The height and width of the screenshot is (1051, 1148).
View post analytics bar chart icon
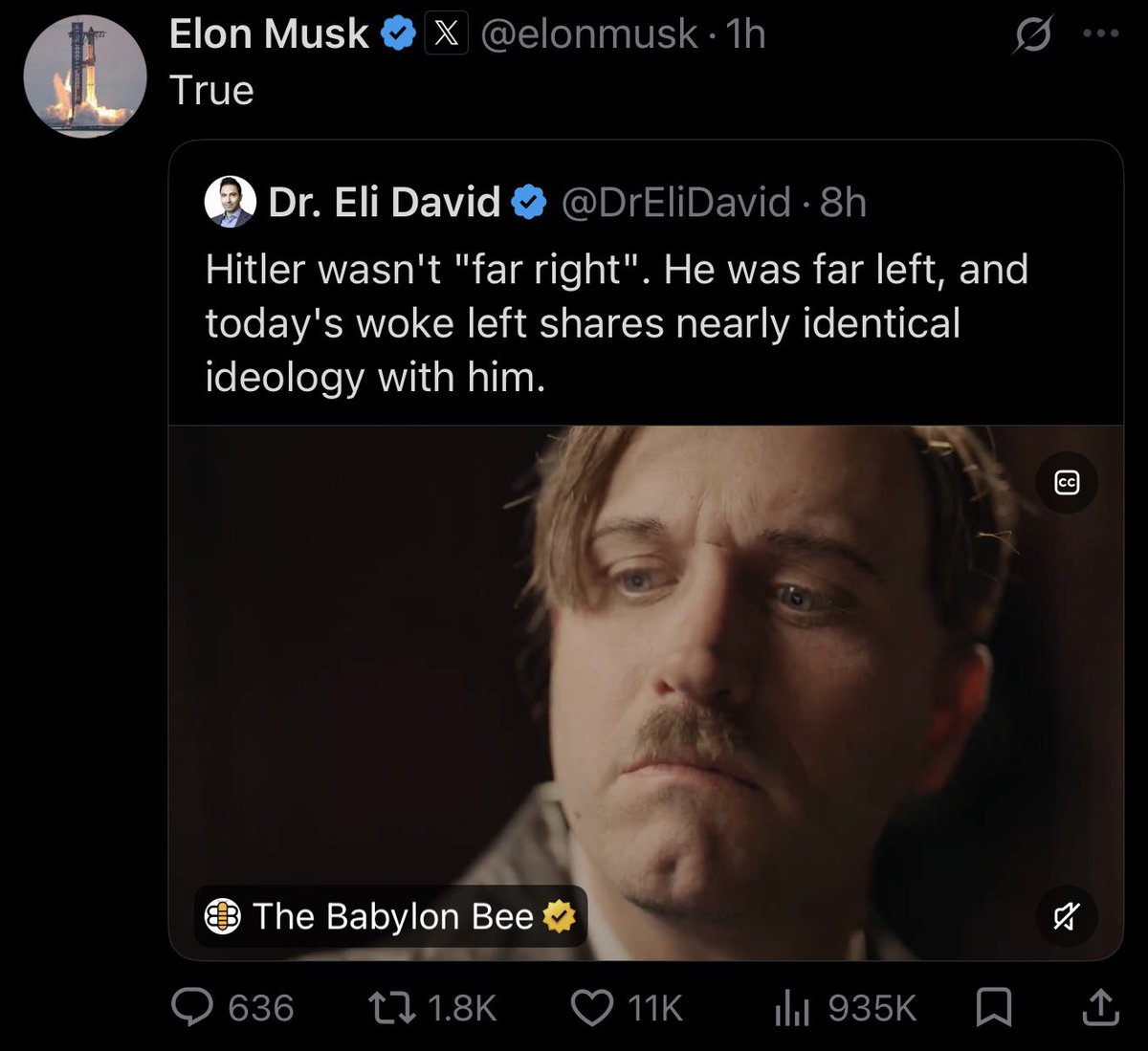[x=792, y=1008]
